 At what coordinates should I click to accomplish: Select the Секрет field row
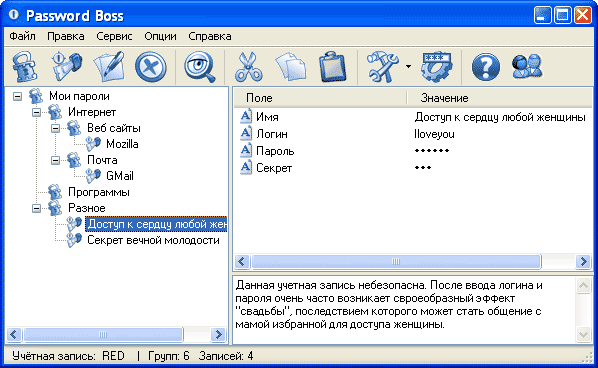pyautogui.click(x=413, y=168)
